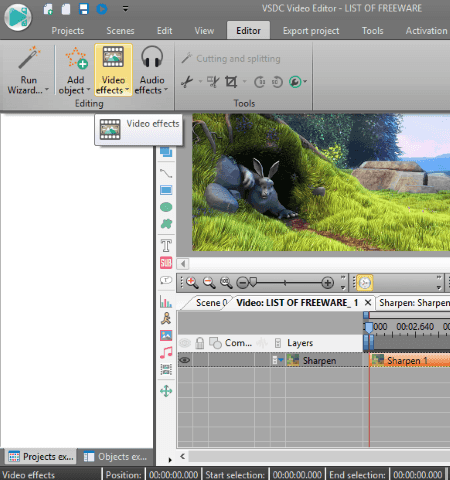
Task: Select the rectangle shape tool
Action: (166, 190)
